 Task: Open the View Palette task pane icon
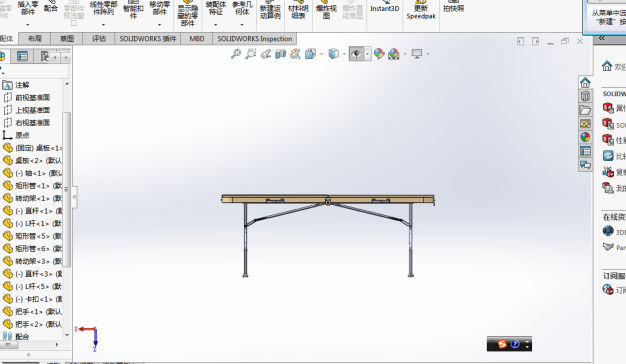tap(585, 124)
